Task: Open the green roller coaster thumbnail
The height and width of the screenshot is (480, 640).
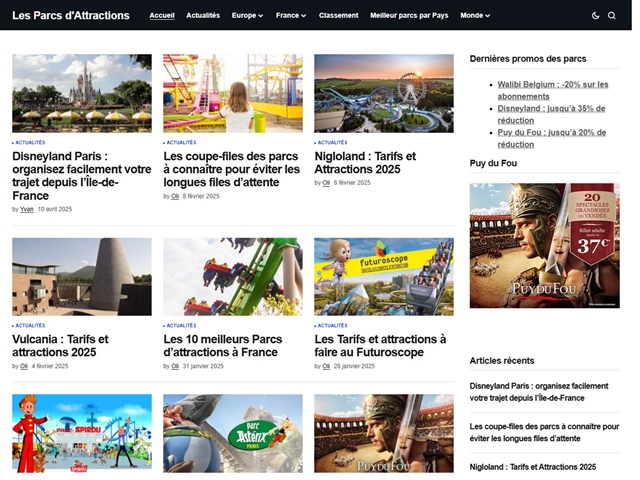Action: click(x=233, y=277)
